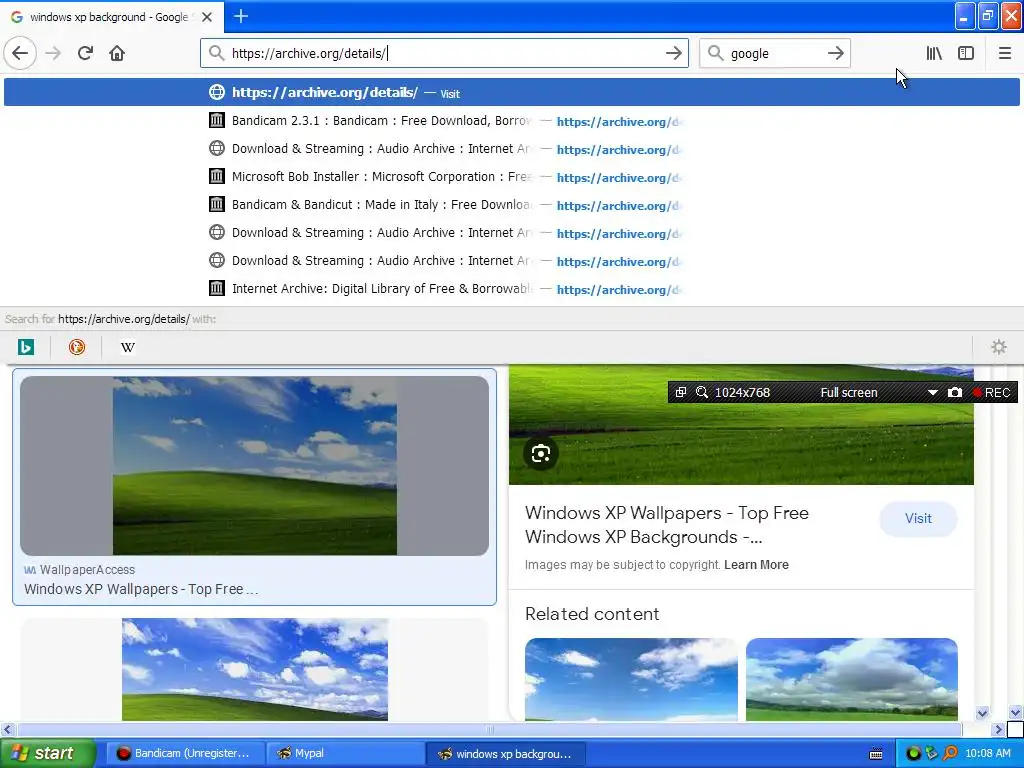
Task: Open the Learn More copyright link
Action: 756,565
